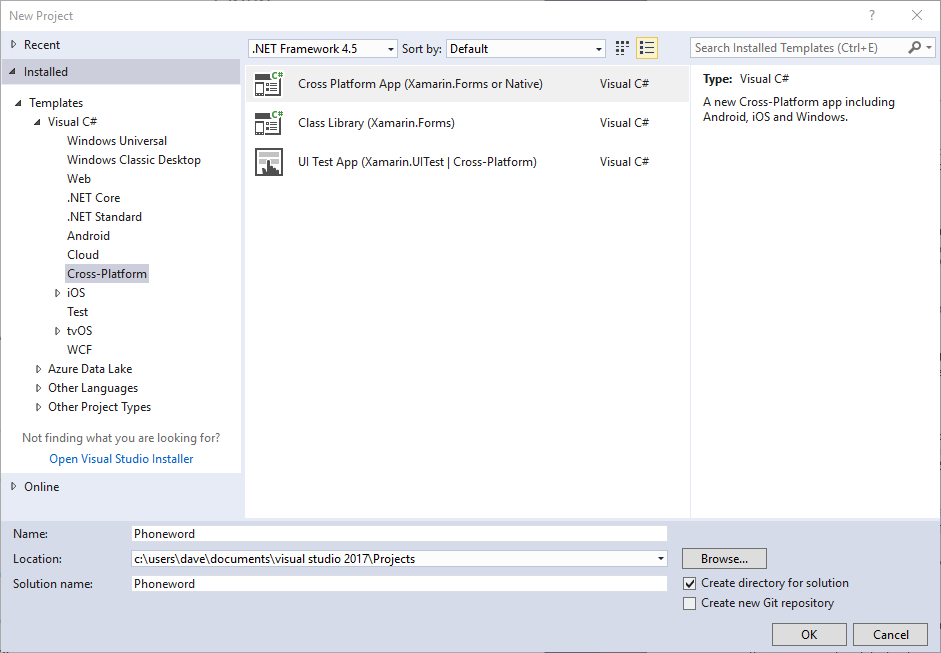The width and height of the screenshot is (941, 653).
Task: Select Android in the templates tree
Action: pos(88,236)
